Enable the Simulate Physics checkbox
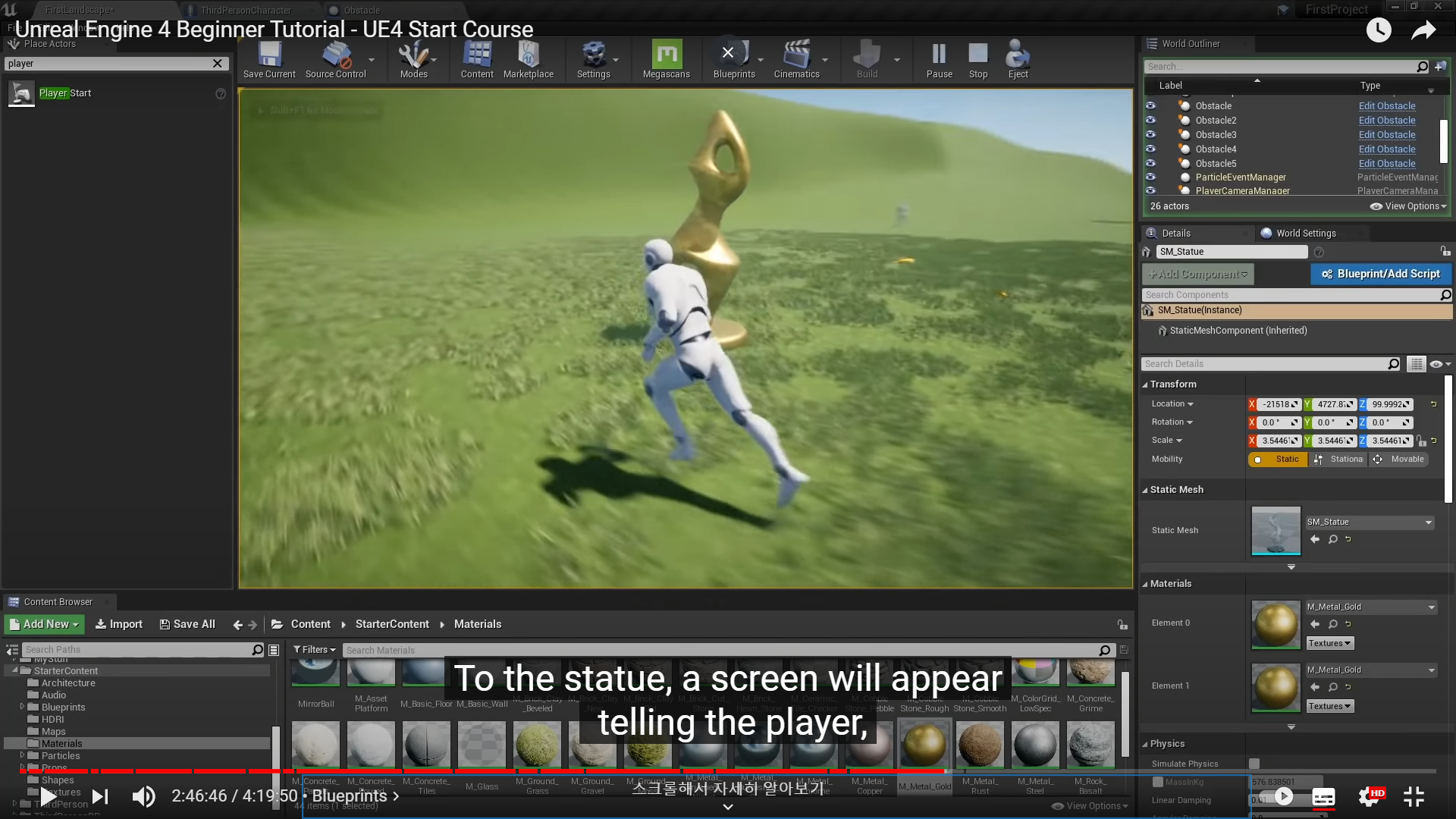Screen dimensions: 1456x819 point(1254,764)
